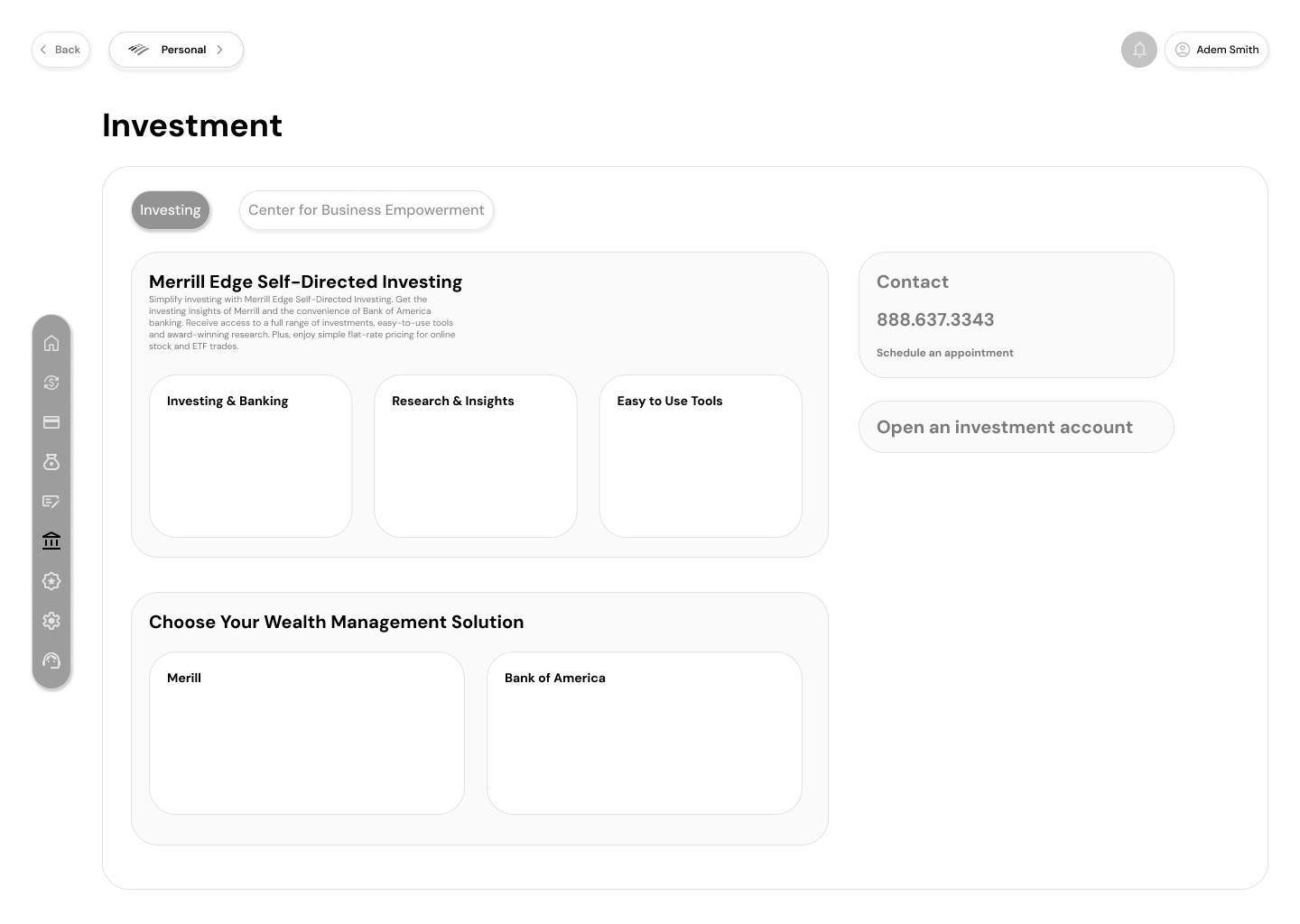This screenshot has height=924, width=1300.
Task: Open the Easy to Use Tools card
Action: click(701, 456)
